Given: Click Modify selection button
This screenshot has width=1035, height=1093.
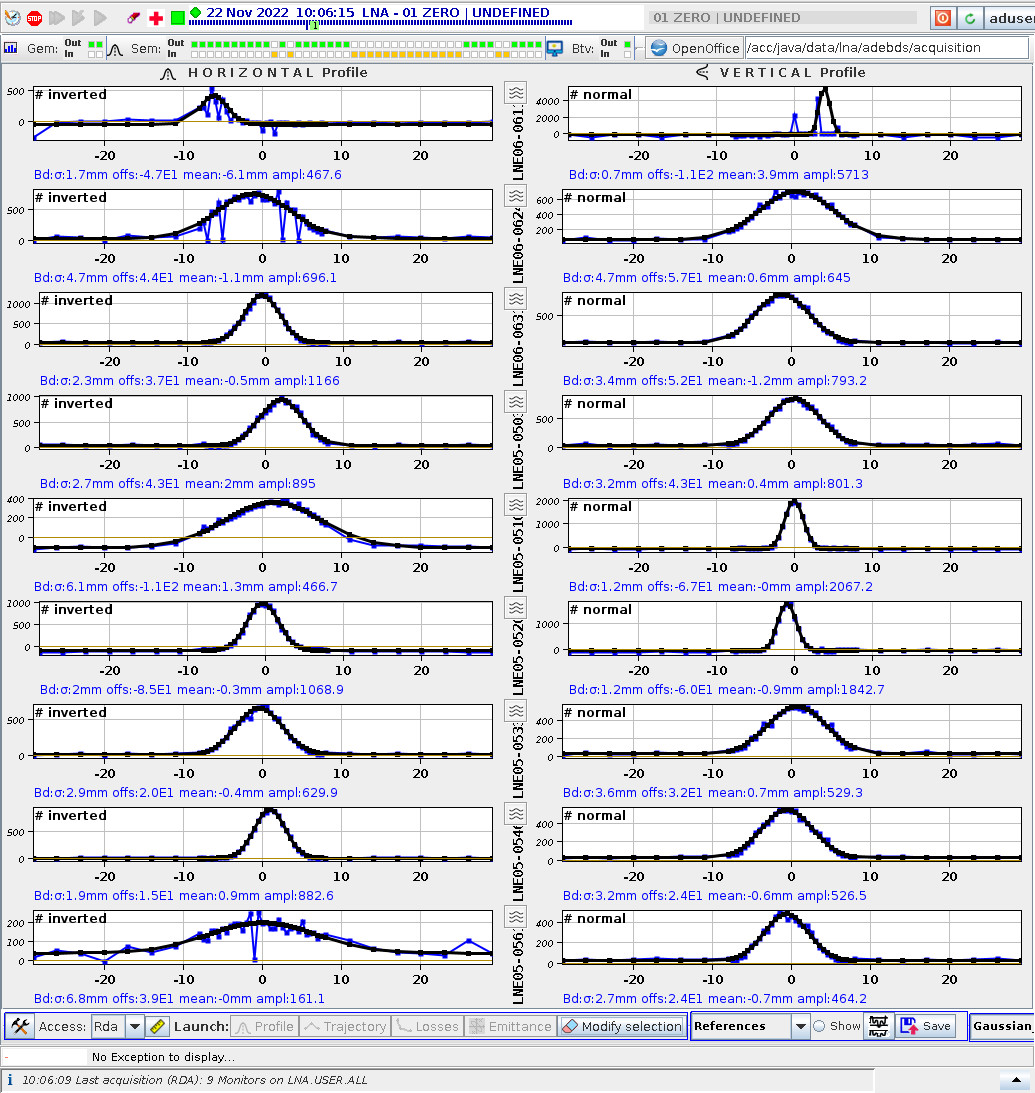Looking at the screenshot, I should pos(622,1026).
